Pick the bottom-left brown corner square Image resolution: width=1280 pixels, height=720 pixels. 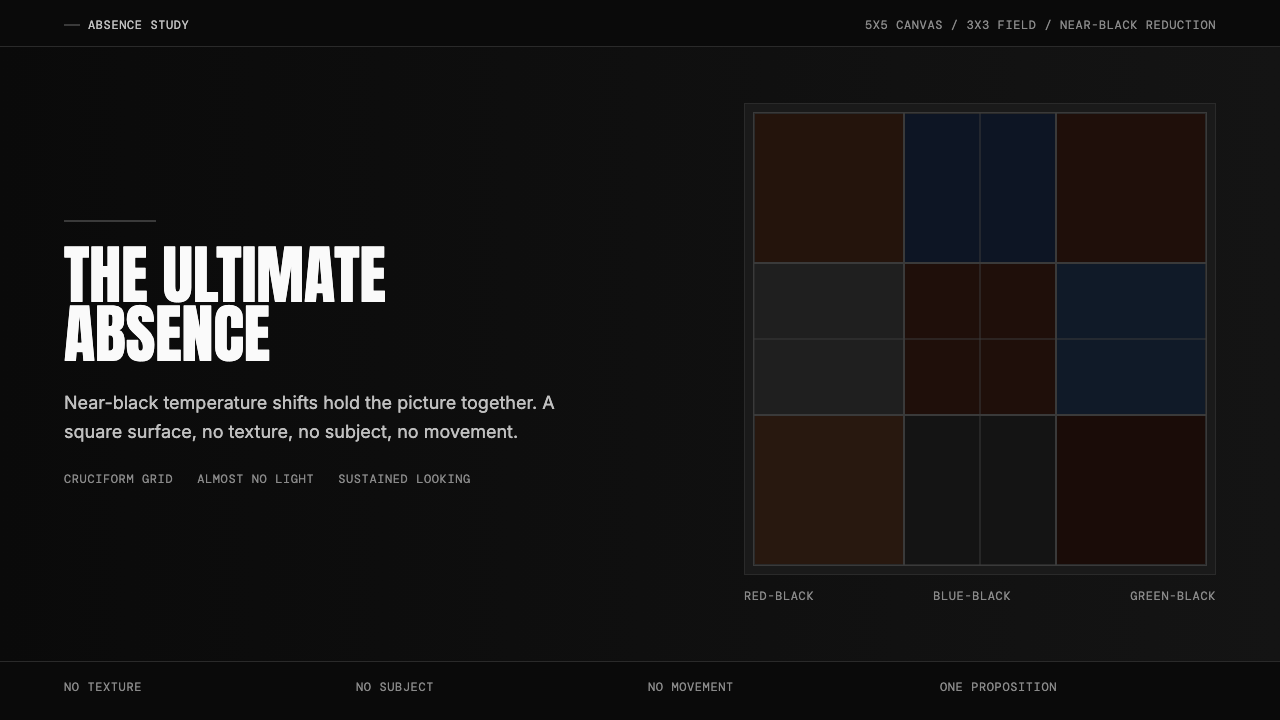829,490
